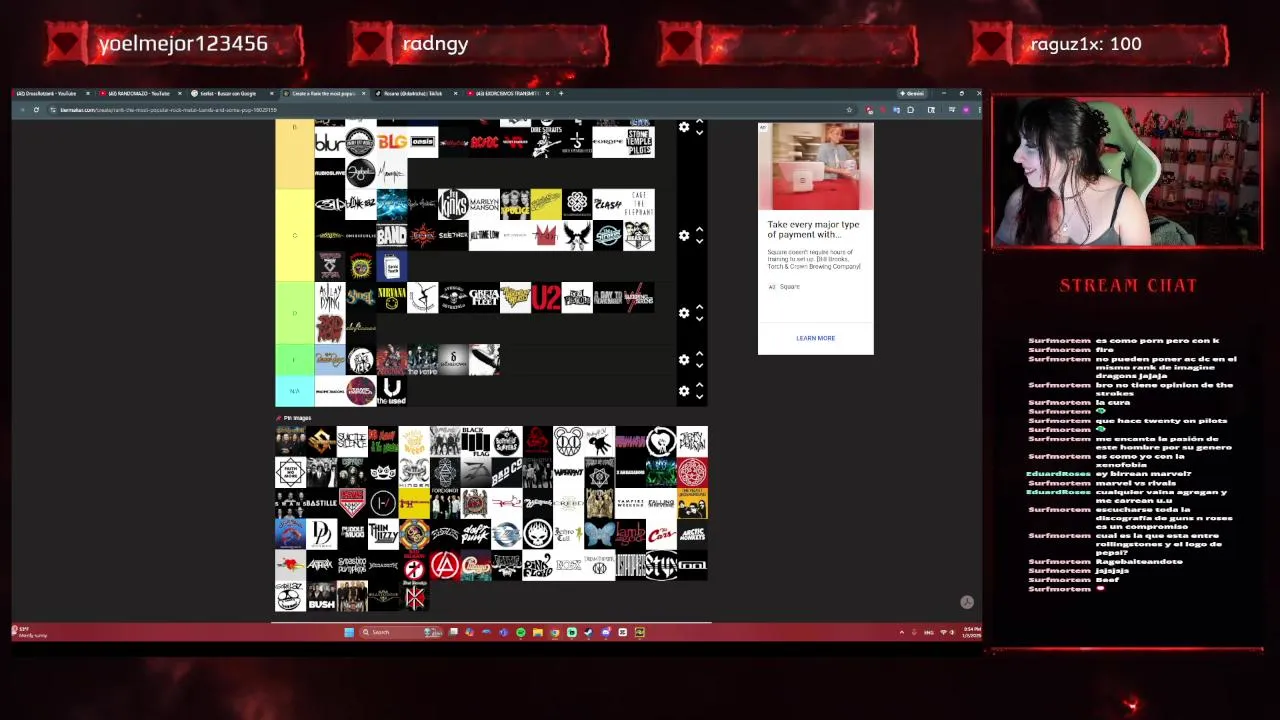Click the yellow C tier label
1280x720 pixels.
(x=294, y=235)
